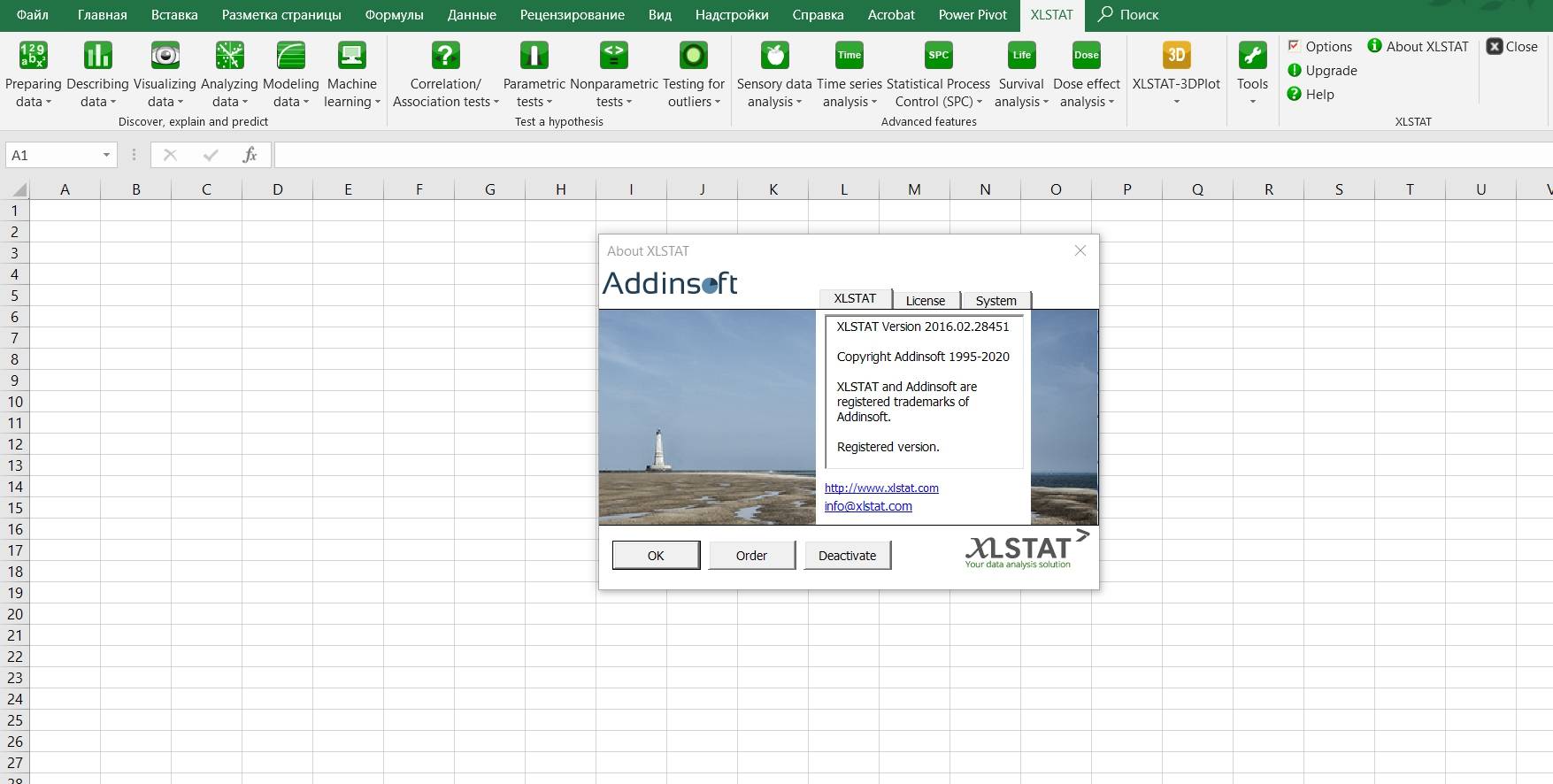Expand Machine learning dropdown arrow

point(378,103)
